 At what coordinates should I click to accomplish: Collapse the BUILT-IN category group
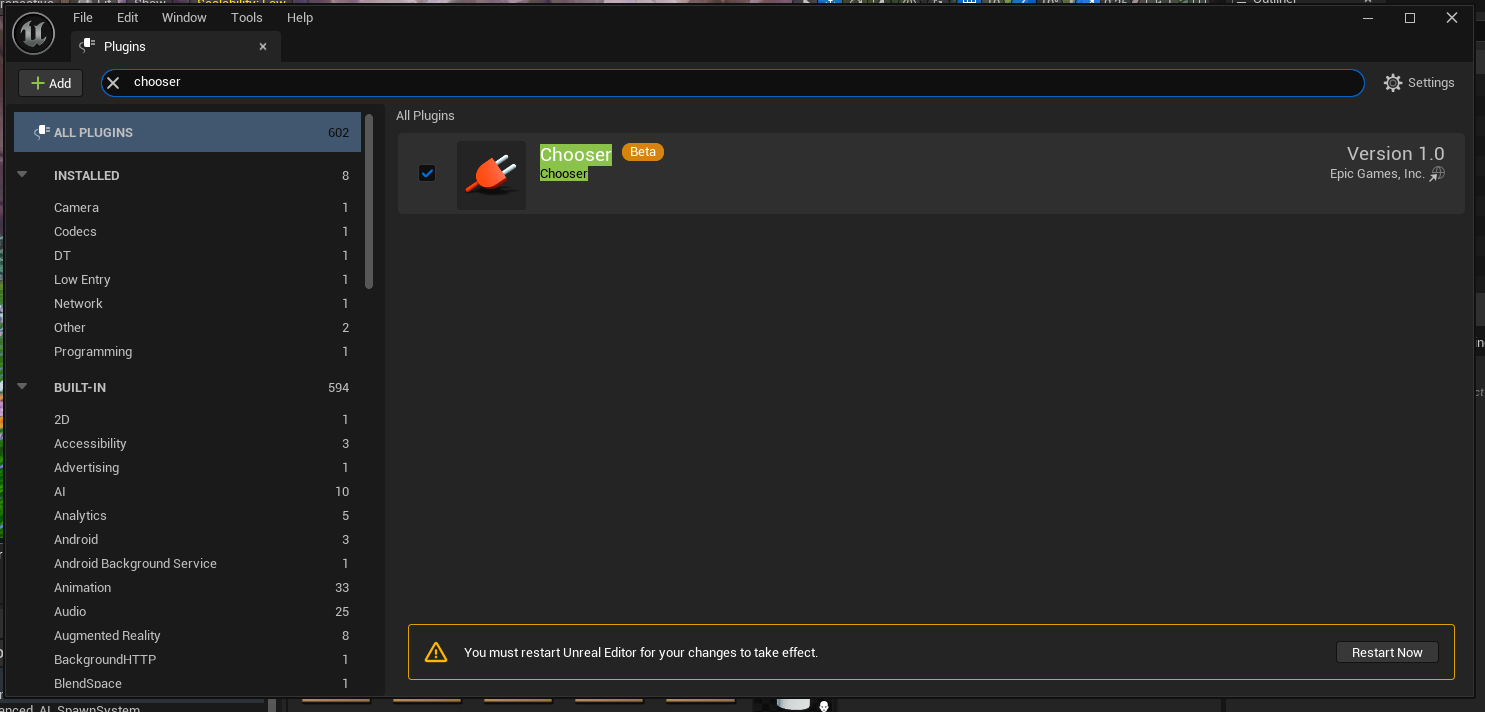click(x=22, y=387)
